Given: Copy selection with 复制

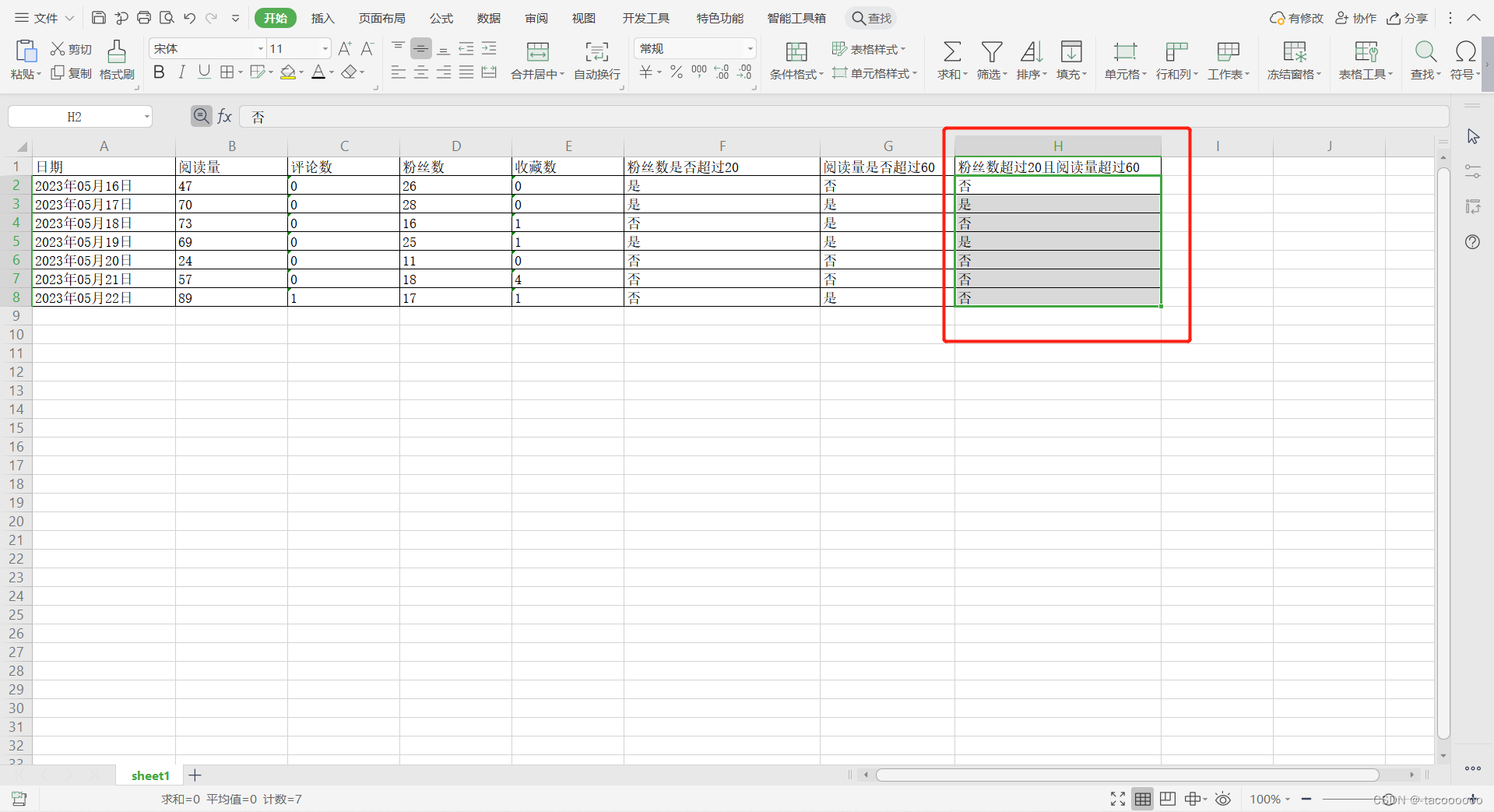Looking at the screenshot, I should pyautogui.click(x=71, y=73).
